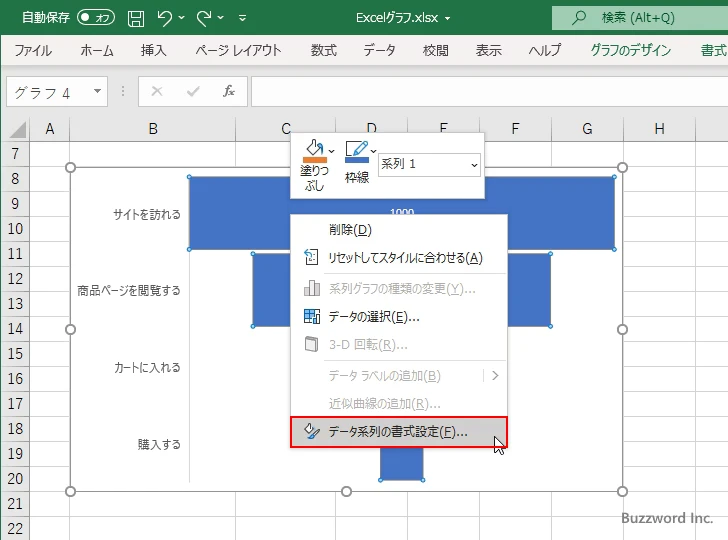This screenshot has width=728, height=540.
Task: Open the ページ レイアウト tab
Action: pos(238,50)
